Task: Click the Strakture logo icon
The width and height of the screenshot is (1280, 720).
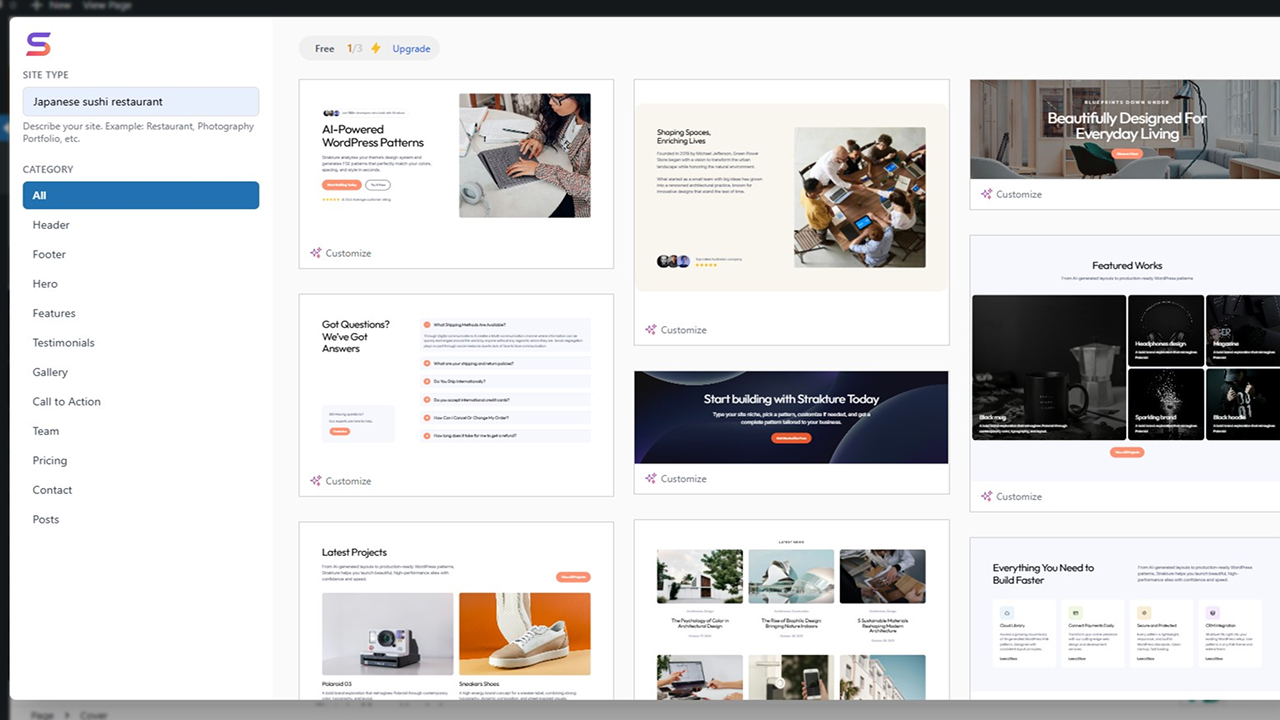Action: click(38, 44)
